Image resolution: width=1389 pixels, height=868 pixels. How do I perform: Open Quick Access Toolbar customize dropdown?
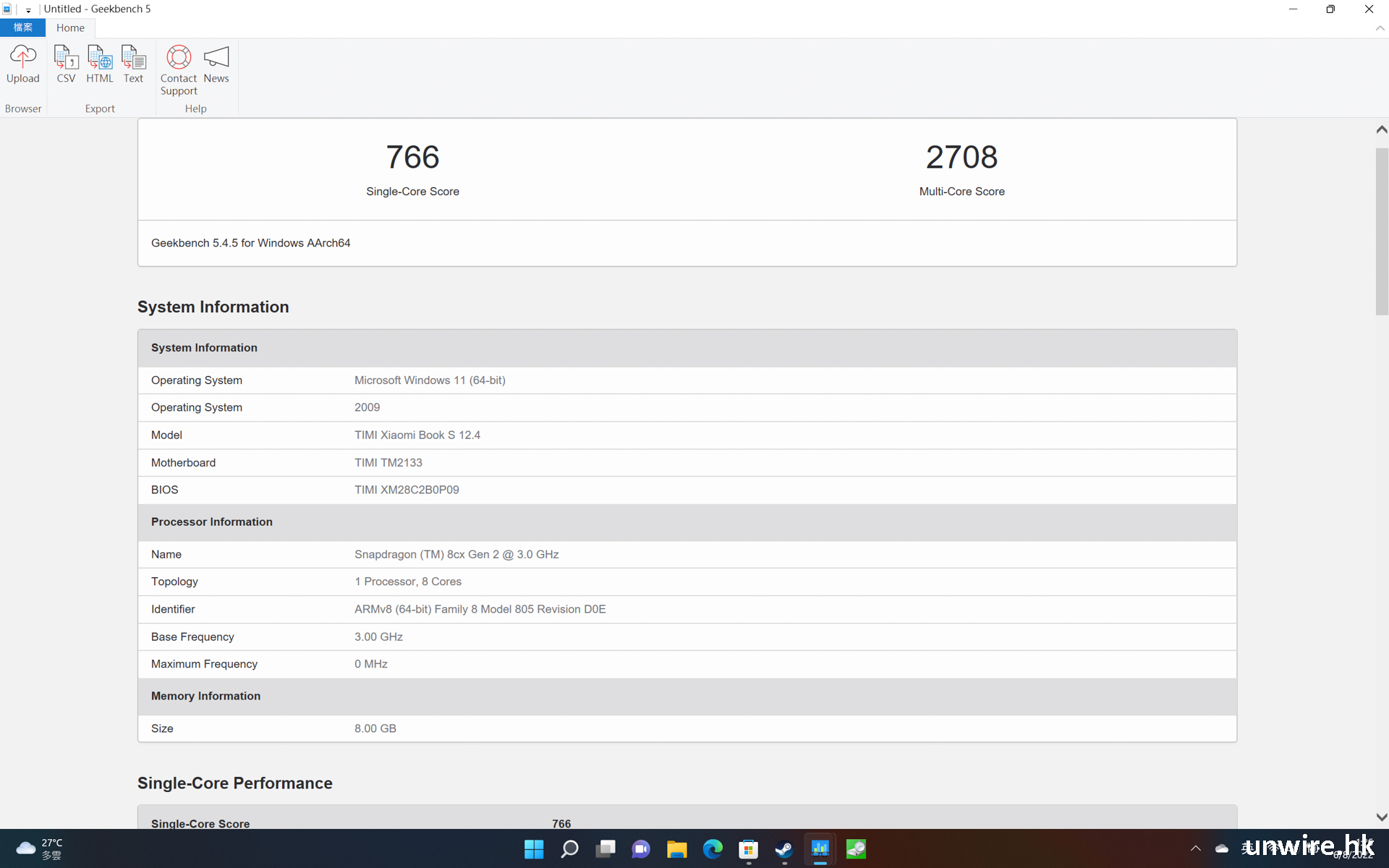pyautogui.click(x=28, y=10)
